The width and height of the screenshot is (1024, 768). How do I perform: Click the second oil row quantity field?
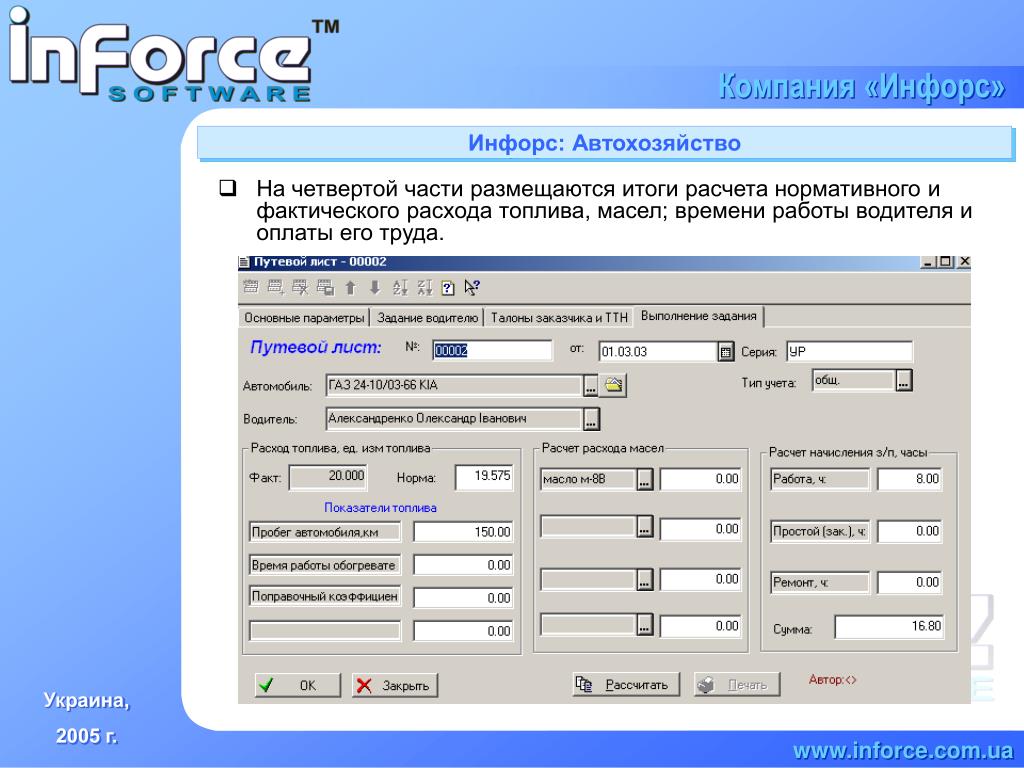(701, 529)
